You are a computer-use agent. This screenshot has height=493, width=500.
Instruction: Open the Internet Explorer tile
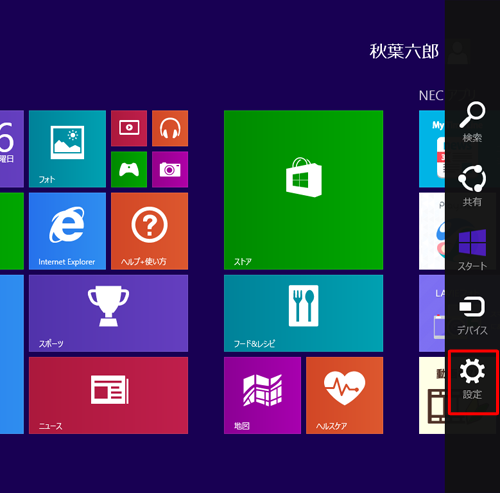67,231
